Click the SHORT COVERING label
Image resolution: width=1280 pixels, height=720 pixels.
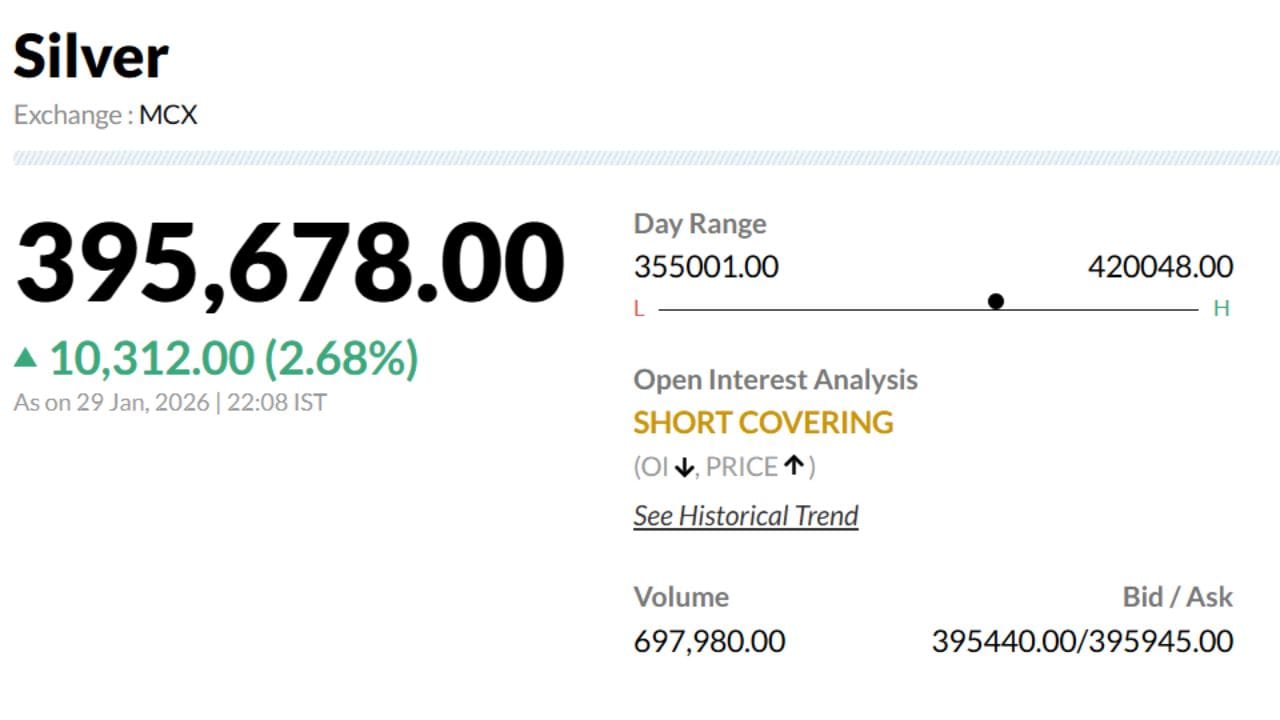(x=763, y=423)
